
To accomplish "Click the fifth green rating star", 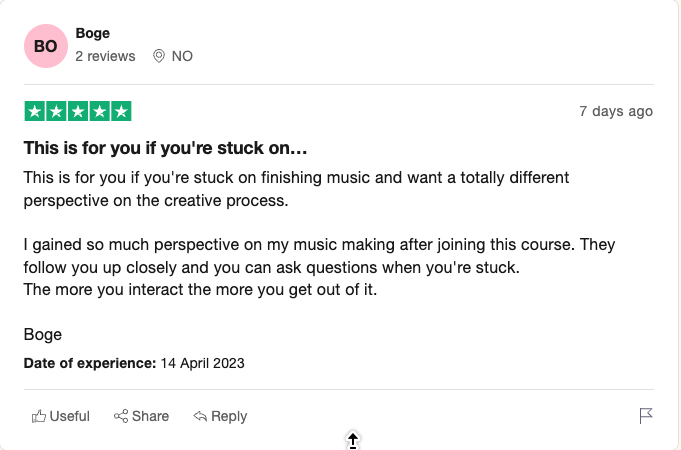I will pyautogui.click(x=121, y=111).
